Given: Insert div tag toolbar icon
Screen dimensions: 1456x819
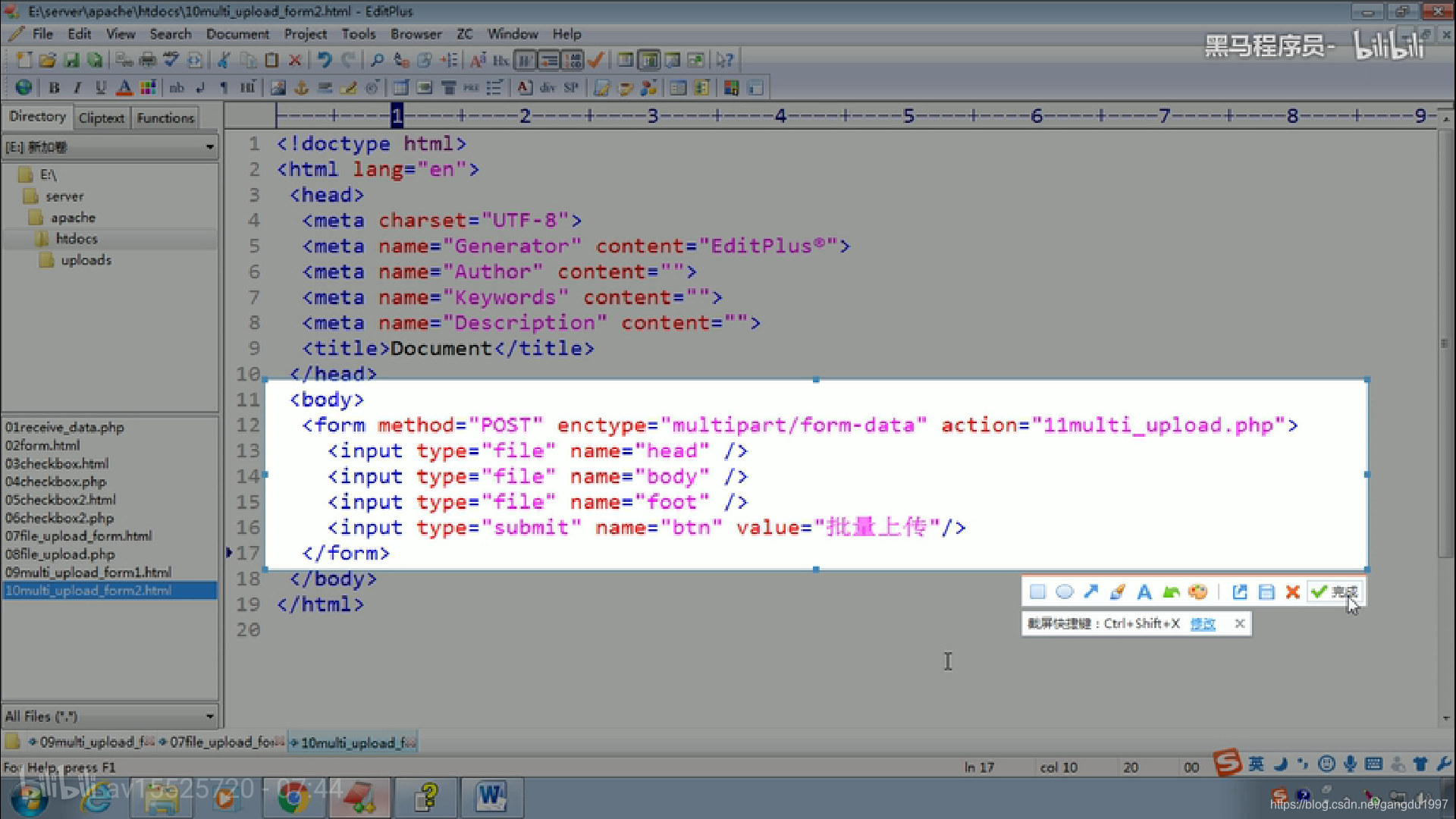Looking at the screenshot, I should 548,88.
